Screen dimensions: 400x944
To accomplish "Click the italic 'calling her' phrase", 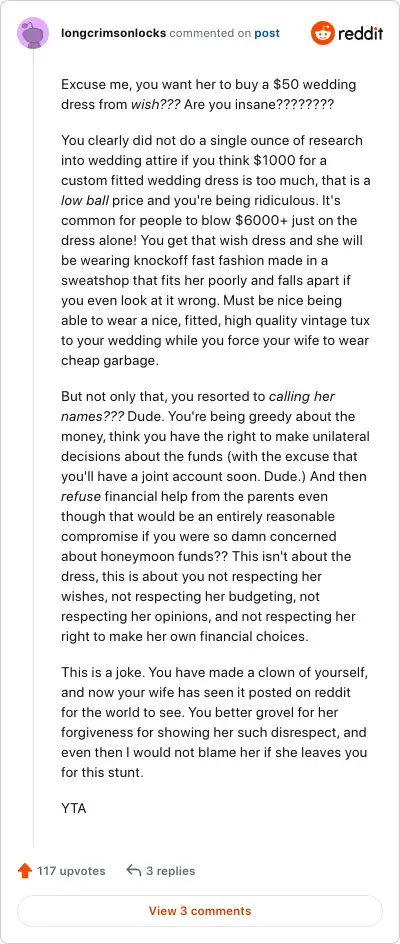I will (x=302, y=397).
